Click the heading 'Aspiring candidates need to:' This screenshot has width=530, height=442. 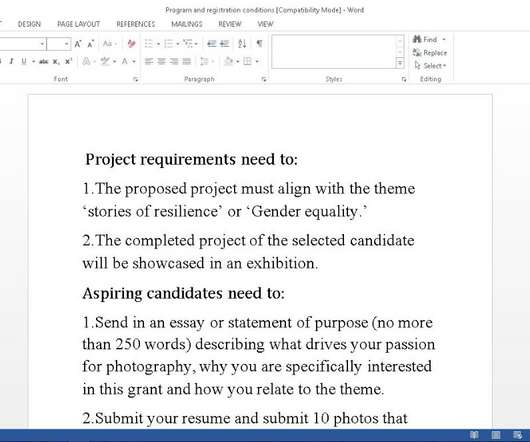[184, 293]
